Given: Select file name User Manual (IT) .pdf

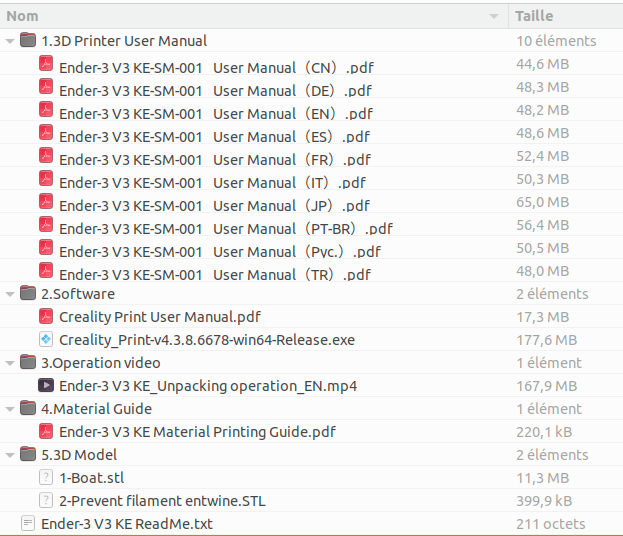Looking at the screenshot, I should 213,184.
